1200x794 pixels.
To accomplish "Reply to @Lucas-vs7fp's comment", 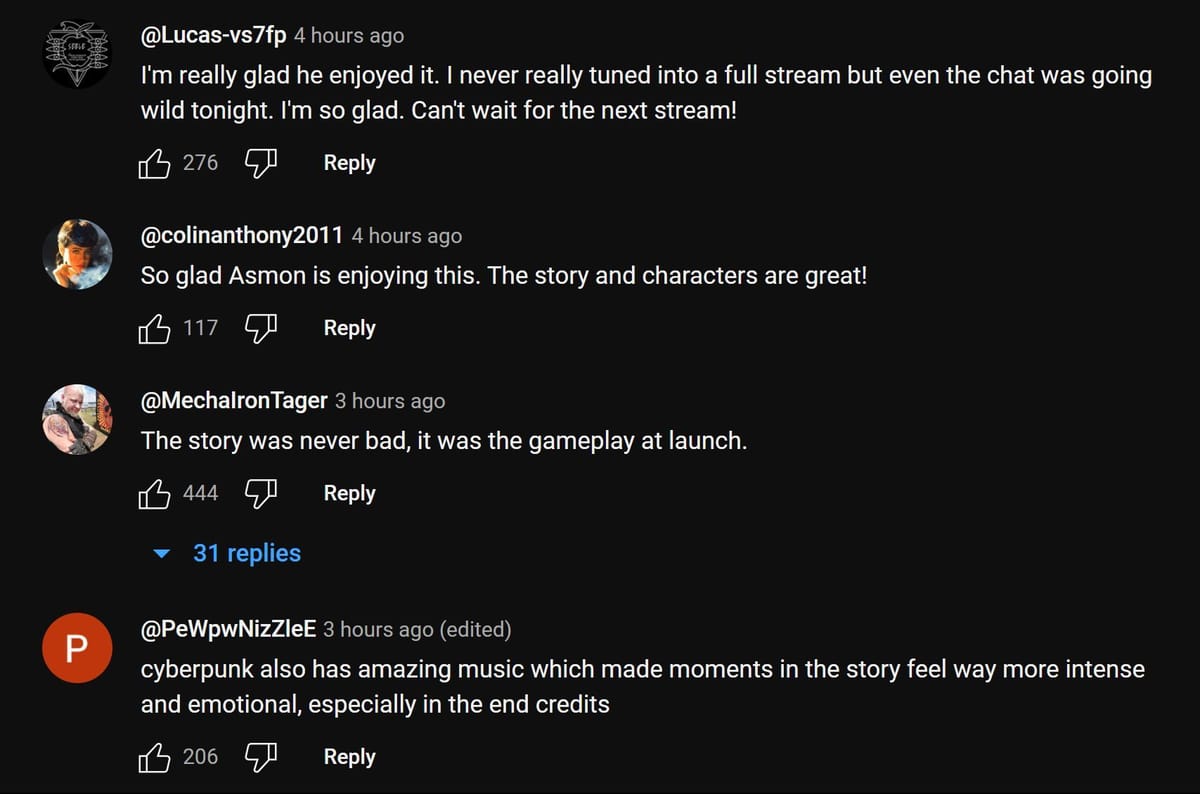I will [x=348, y=163].
